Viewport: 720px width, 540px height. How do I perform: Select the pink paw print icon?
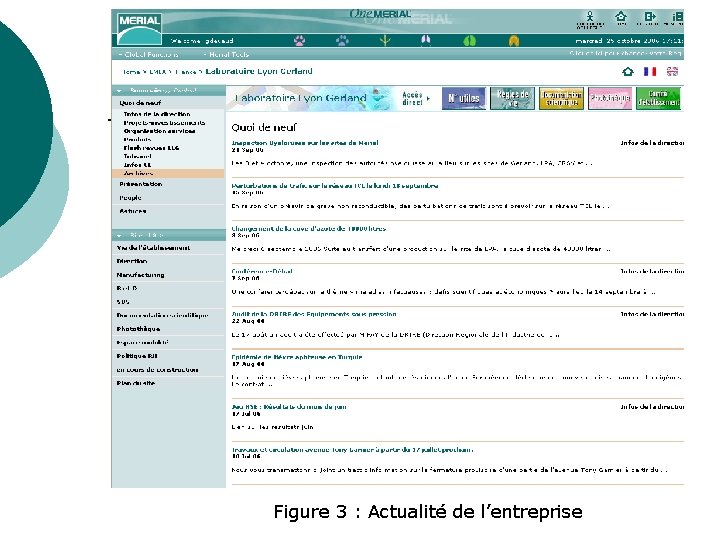coord(299,41)
